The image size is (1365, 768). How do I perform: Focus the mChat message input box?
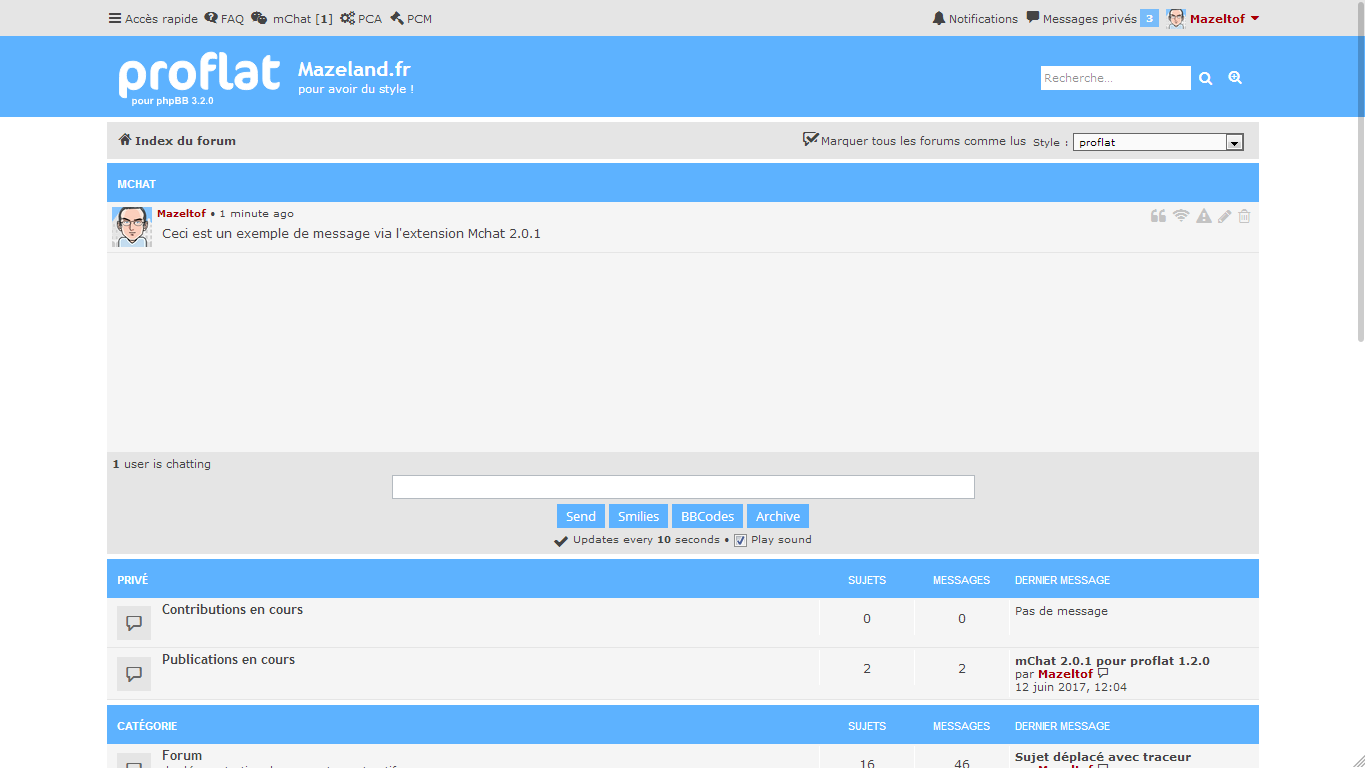tap(683, 487)
